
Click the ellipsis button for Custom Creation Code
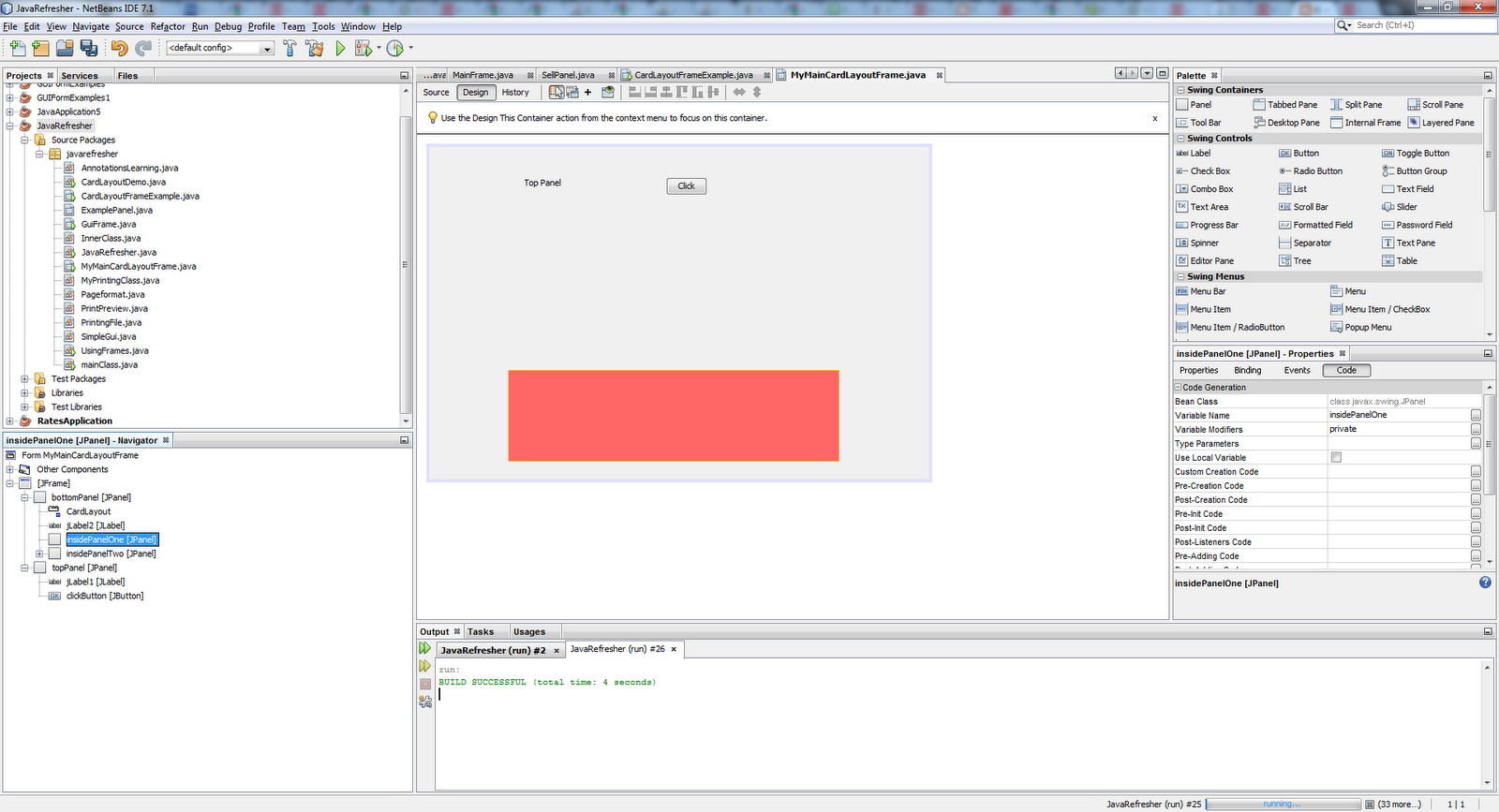pos(1476,472)
